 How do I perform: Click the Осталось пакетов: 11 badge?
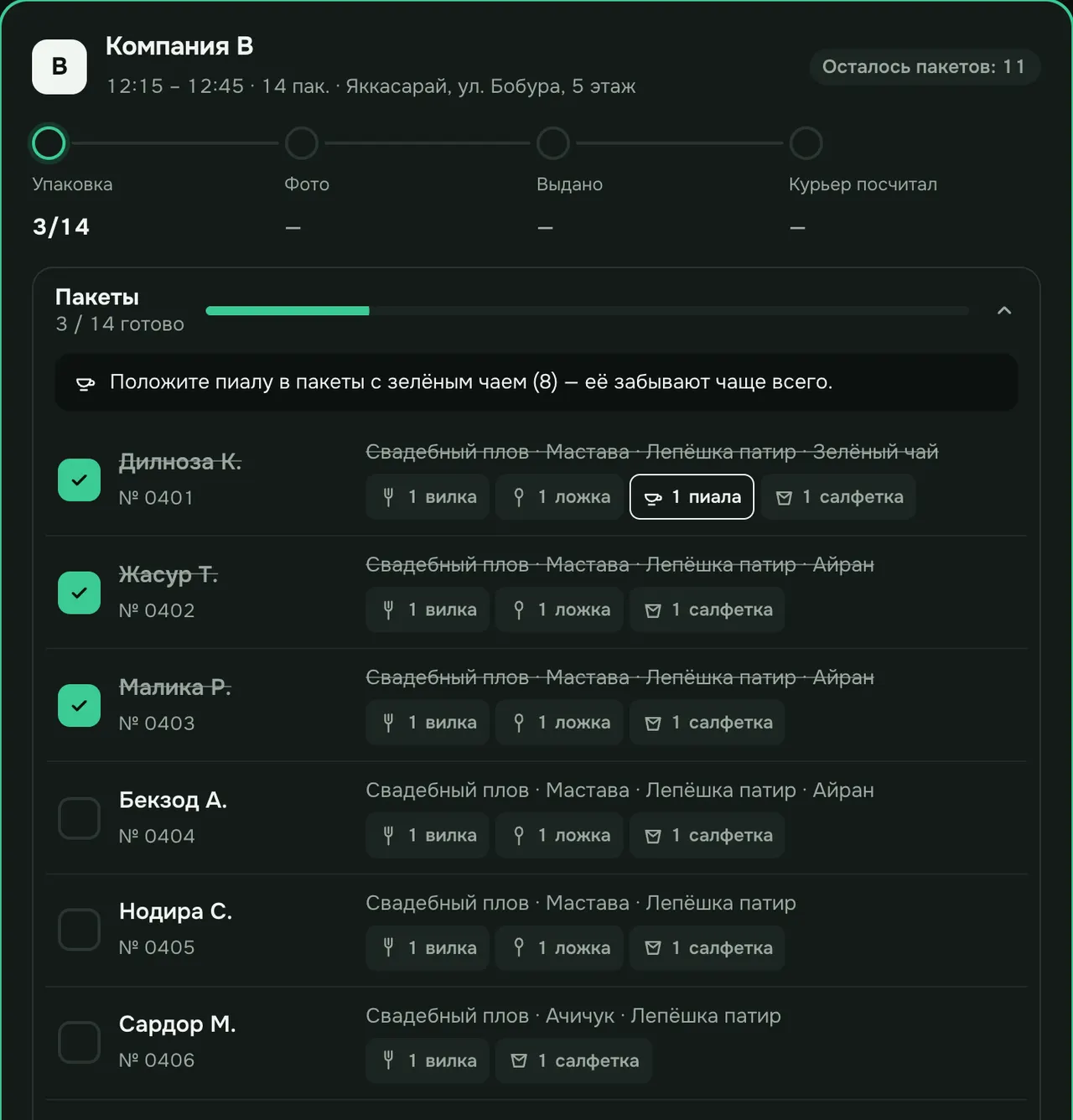(925, 67)
